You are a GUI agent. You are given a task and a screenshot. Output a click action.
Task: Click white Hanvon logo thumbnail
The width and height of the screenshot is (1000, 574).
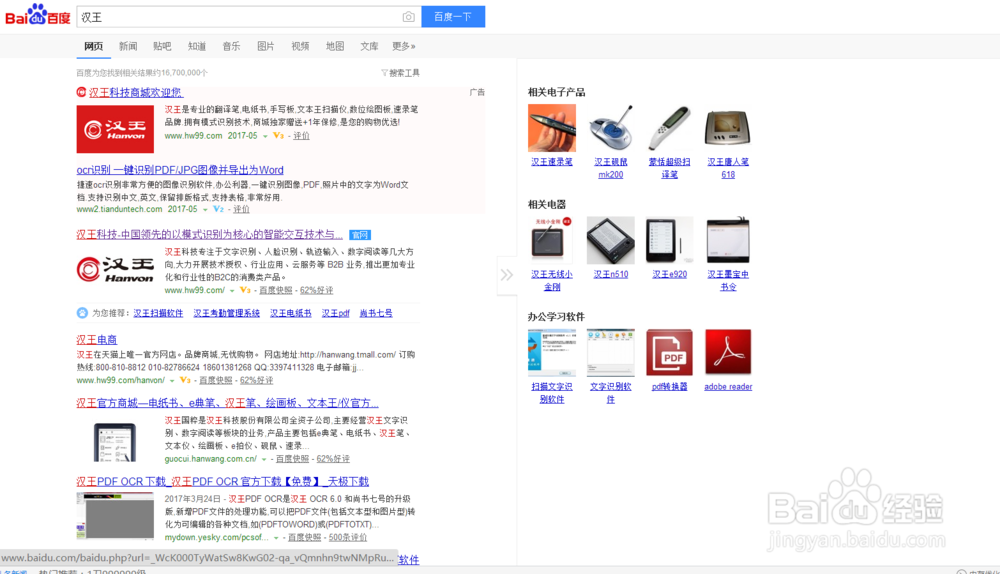pos(115,270)
